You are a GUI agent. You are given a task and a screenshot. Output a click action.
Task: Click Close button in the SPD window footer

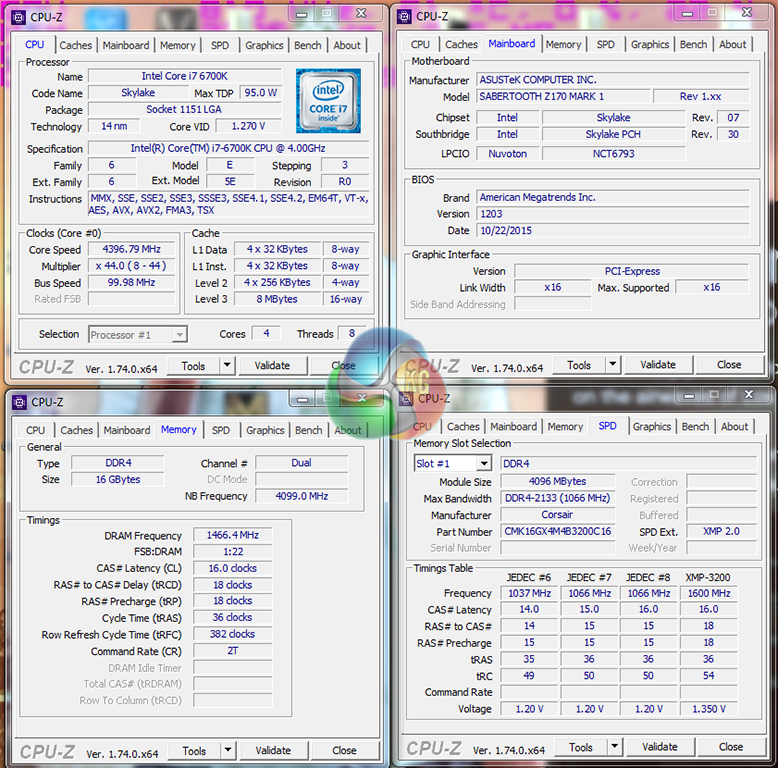(731, 747)
